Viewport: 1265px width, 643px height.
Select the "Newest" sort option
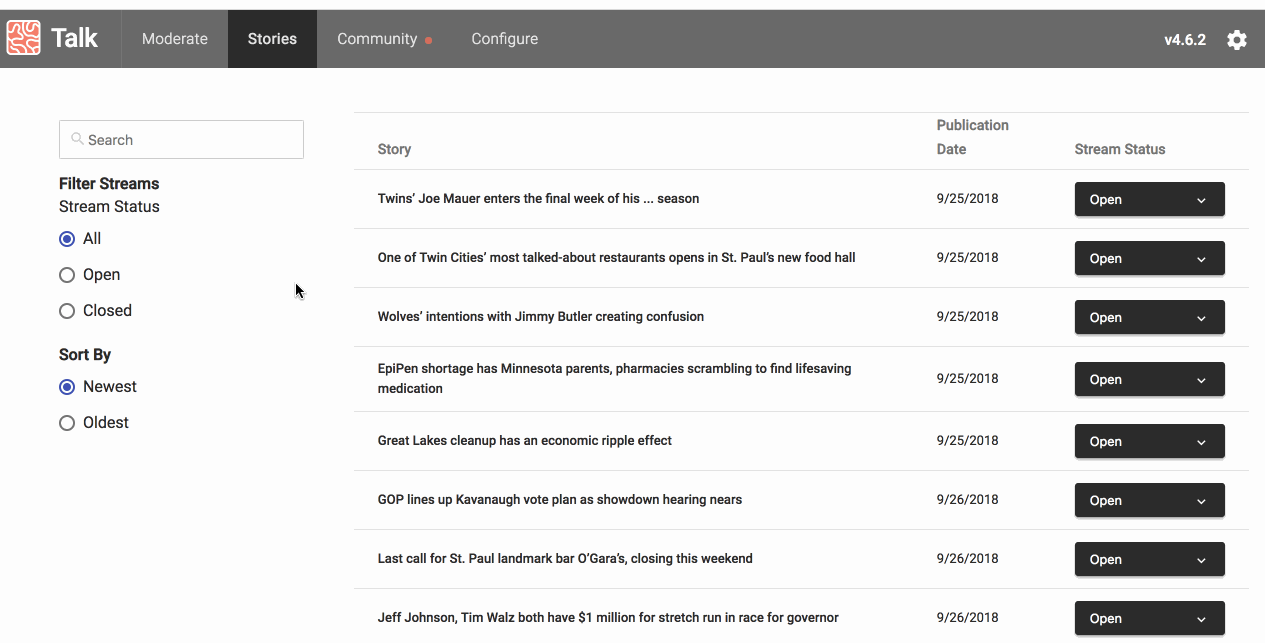pyautogui.click(x=67, y=386)
